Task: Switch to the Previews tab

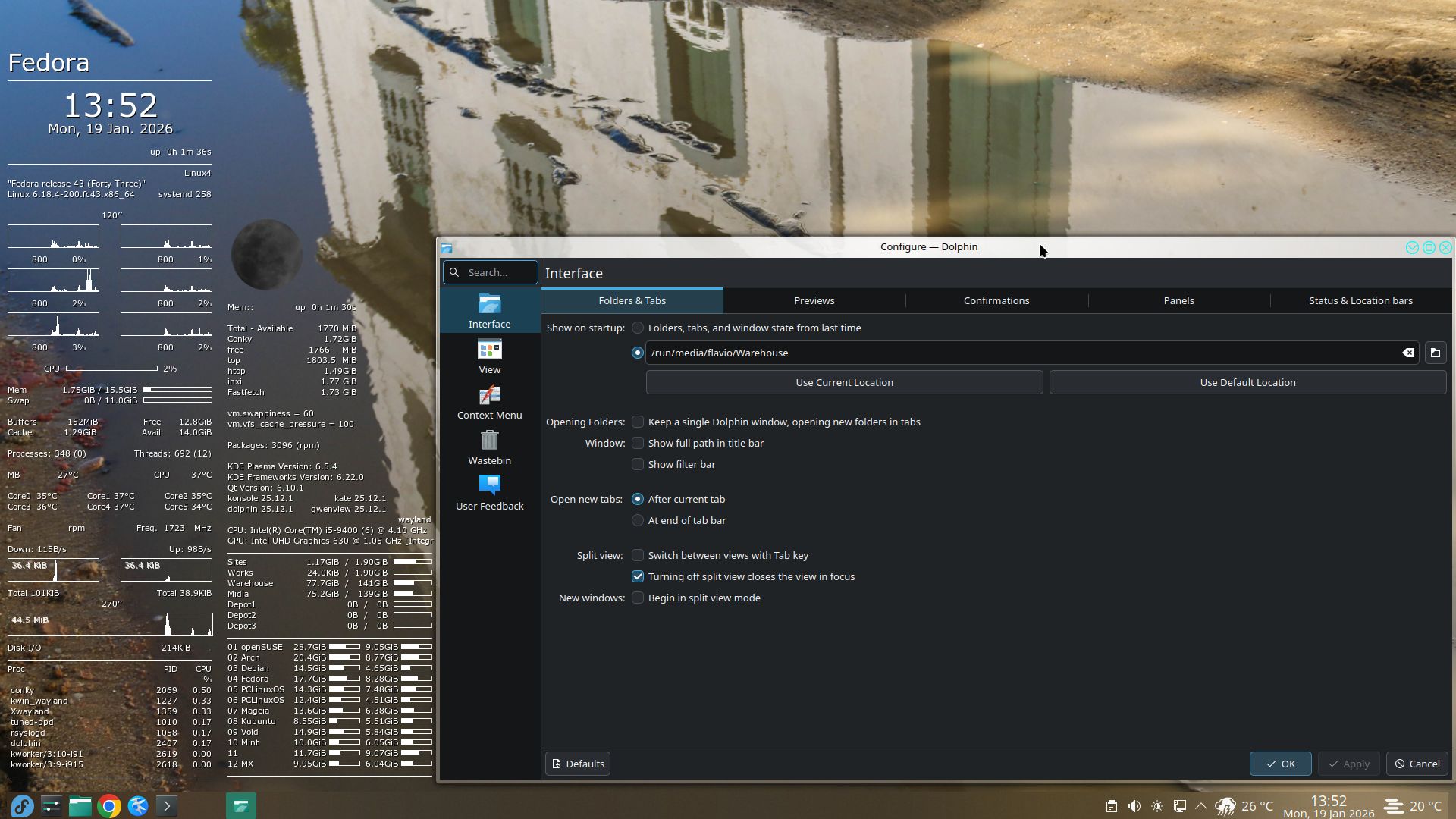Action: 814,300
